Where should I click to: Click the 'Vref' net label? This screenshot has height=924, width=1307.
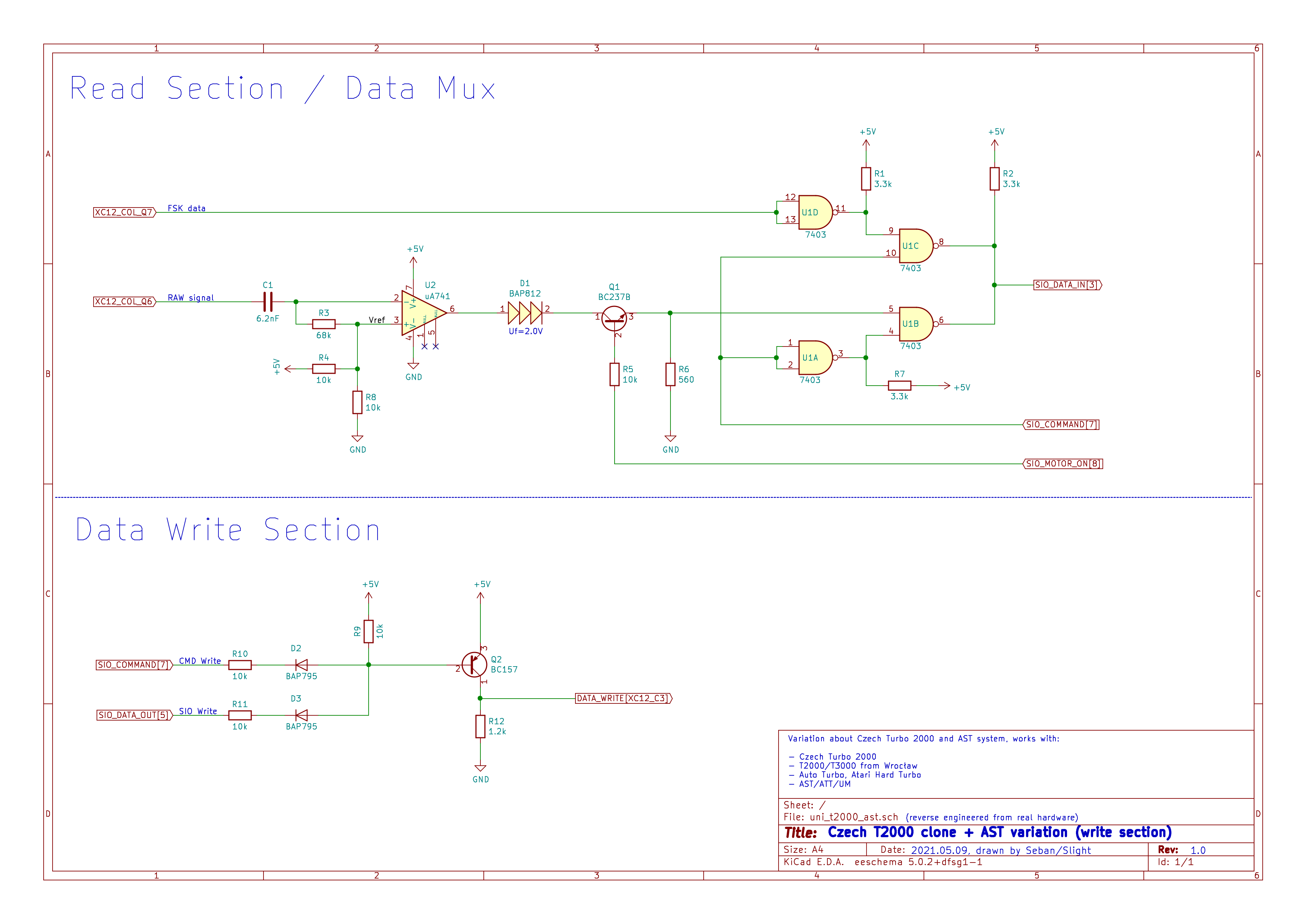377,320
